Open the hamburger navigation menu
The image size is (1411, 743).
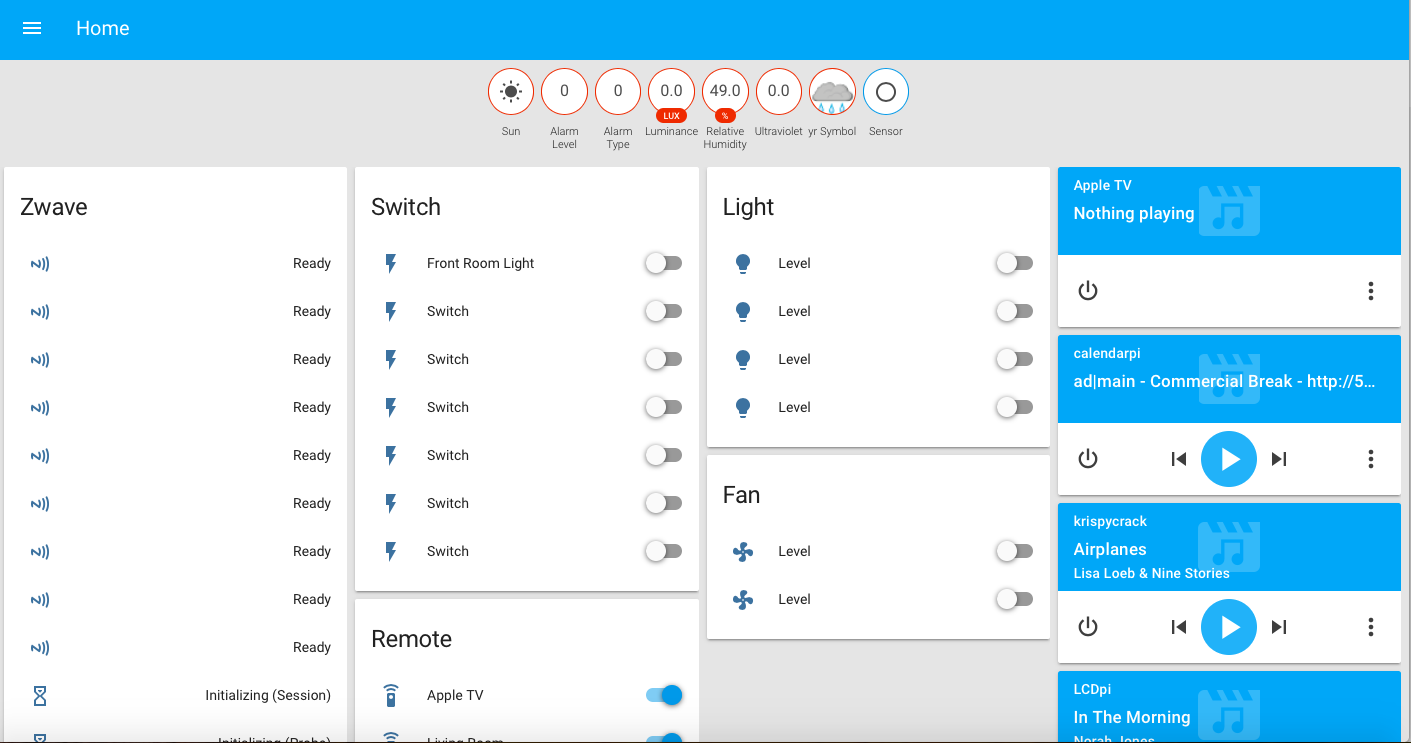point(32,28)
